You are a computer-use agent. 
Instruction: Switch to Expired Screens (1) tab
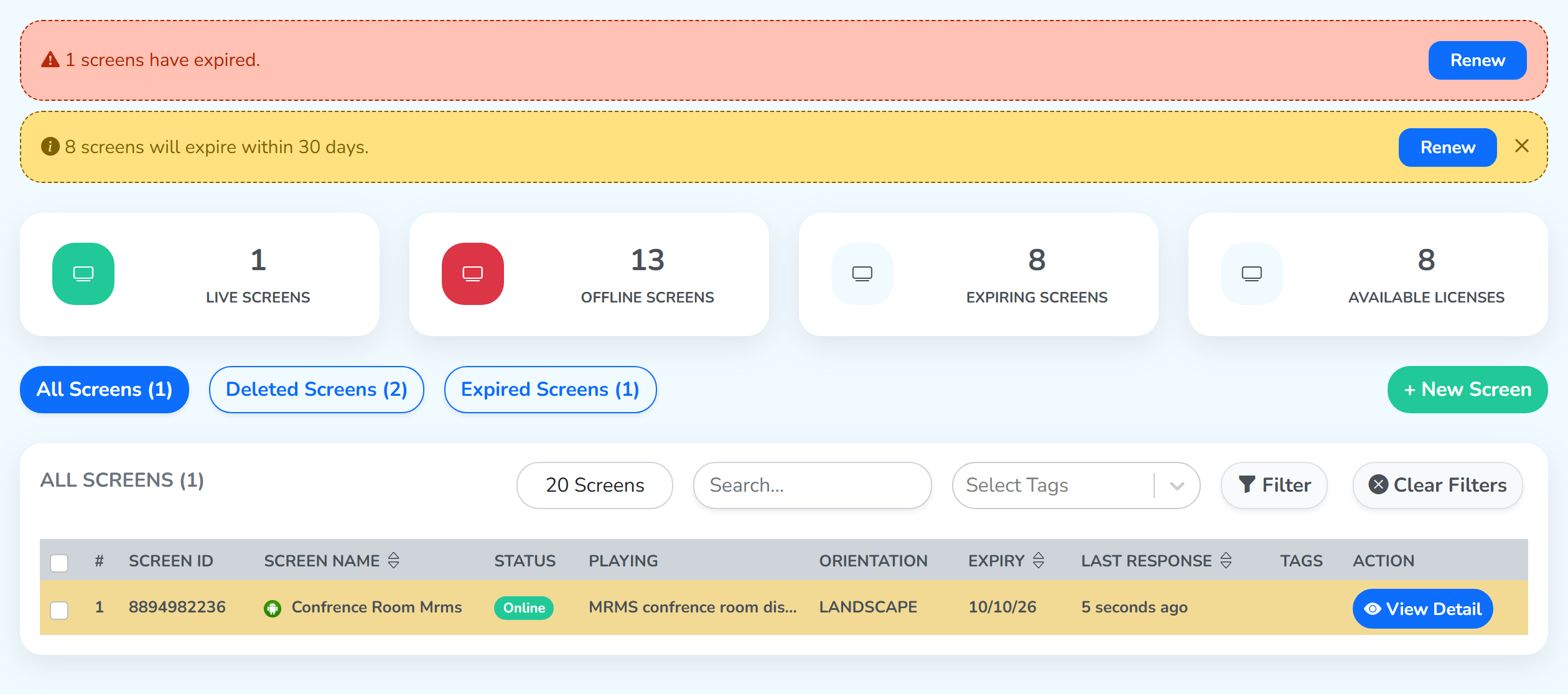tap(551, 390)
